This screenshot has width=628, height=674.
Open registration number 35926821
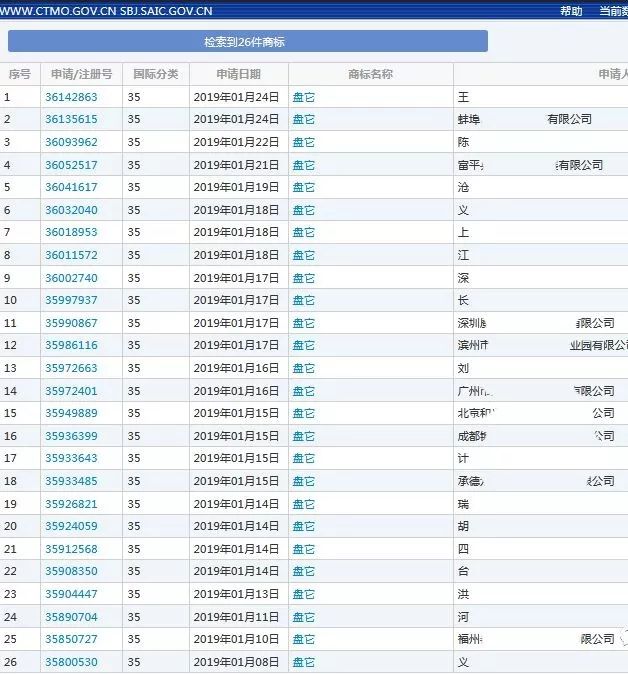(x=71, y=504)
